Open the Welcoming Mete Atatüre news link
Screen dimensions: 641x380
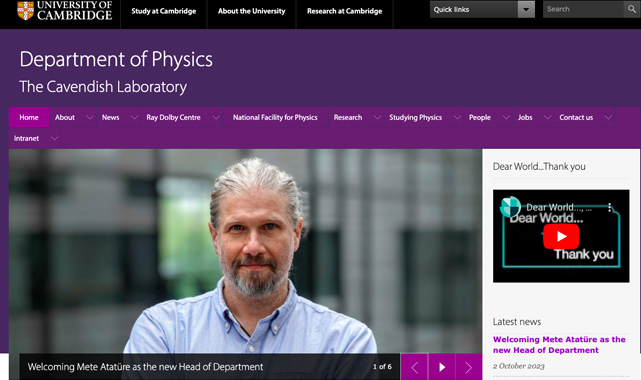tap(559, 345)
